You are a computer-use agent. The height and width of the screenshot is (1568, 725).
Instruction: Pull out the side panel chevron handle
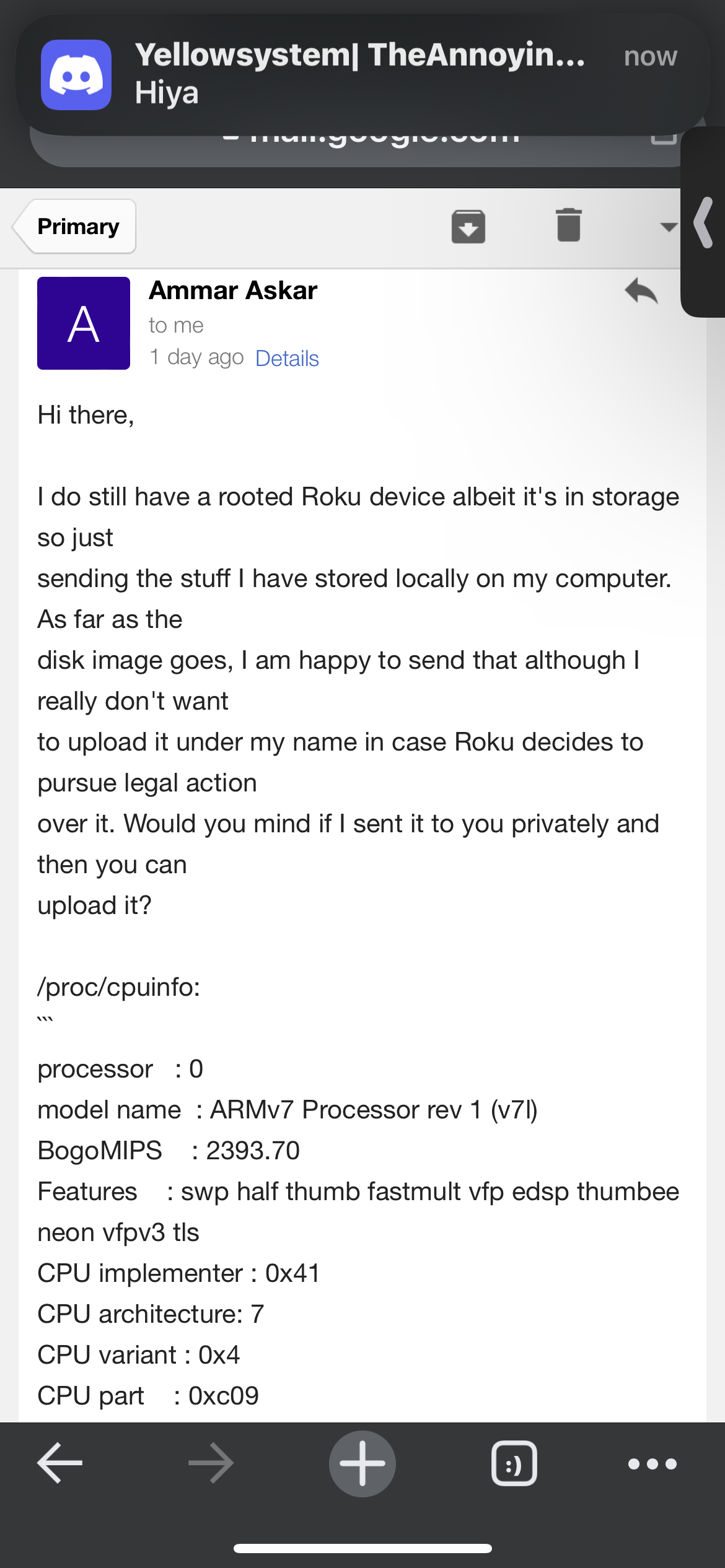pyautogui.click(x=704, y=223)
